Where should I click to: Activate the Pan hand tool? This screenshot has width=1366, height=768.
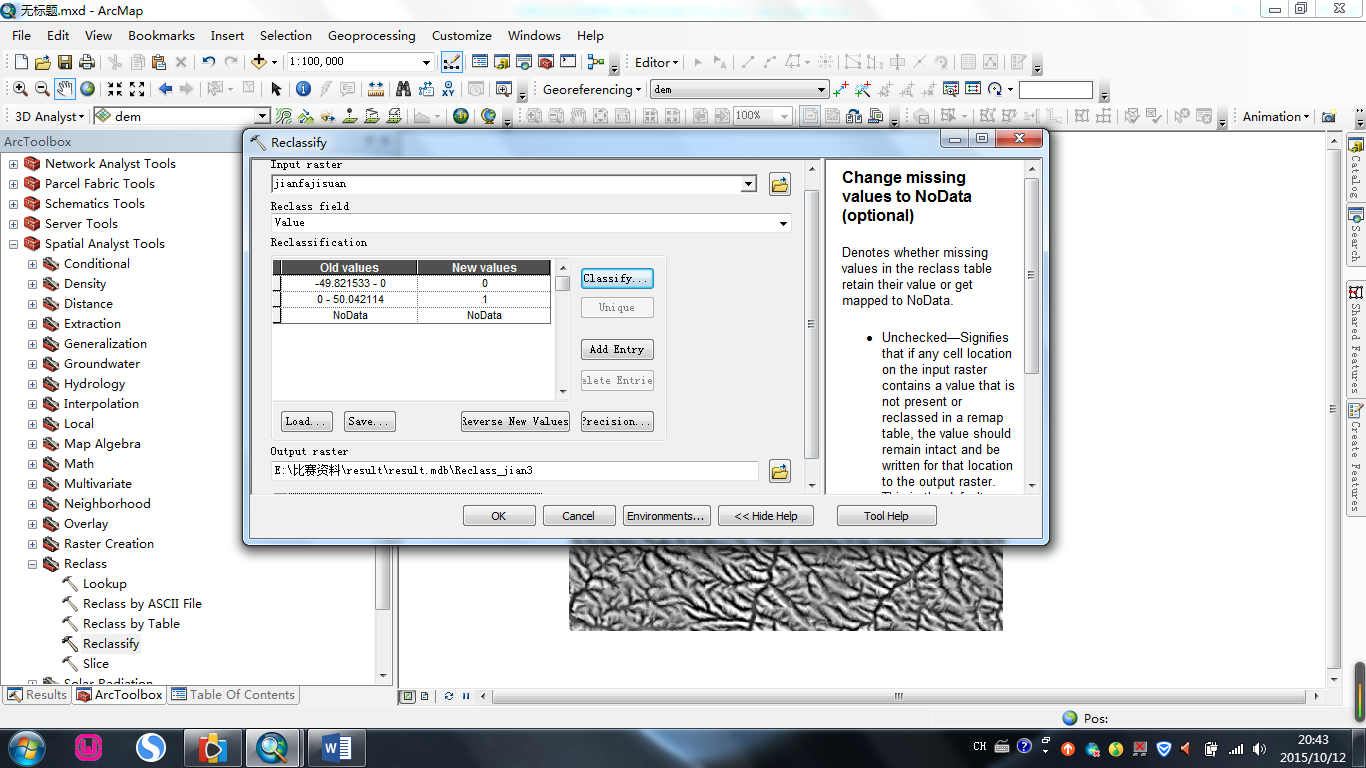tap(64, 89)
